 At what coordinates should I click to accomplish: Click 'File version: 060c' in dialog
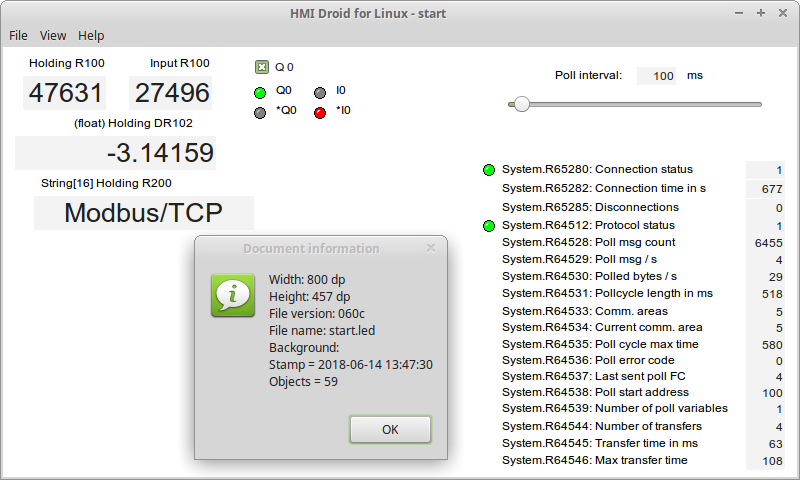point(317,313)
